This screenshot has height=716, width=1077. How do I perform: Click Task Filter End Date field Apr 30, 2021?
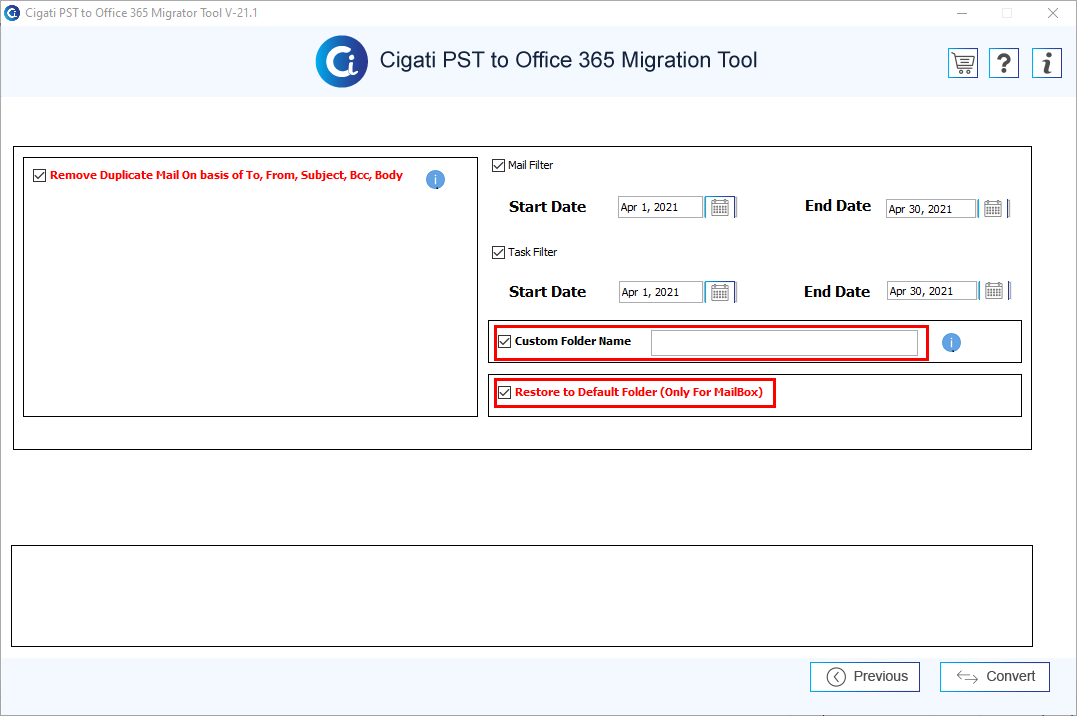click(932, 291)
